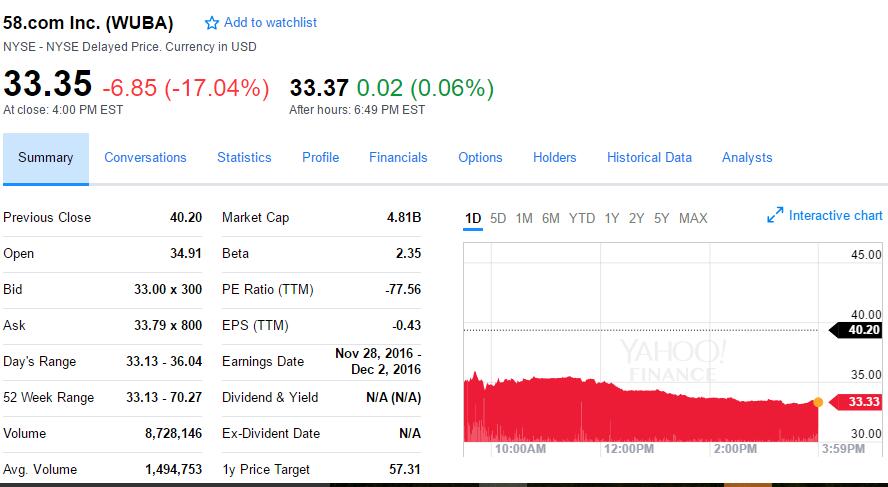The width and height of the screenshot is (888, 487).
Task: Click the Interactive chart expand arrows icon
Action: coord(775,216)
